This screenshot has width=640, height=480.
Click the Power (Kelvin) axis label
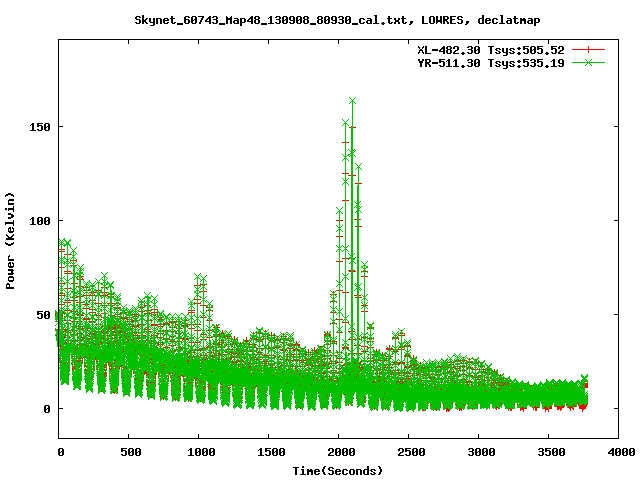point(10,241)
